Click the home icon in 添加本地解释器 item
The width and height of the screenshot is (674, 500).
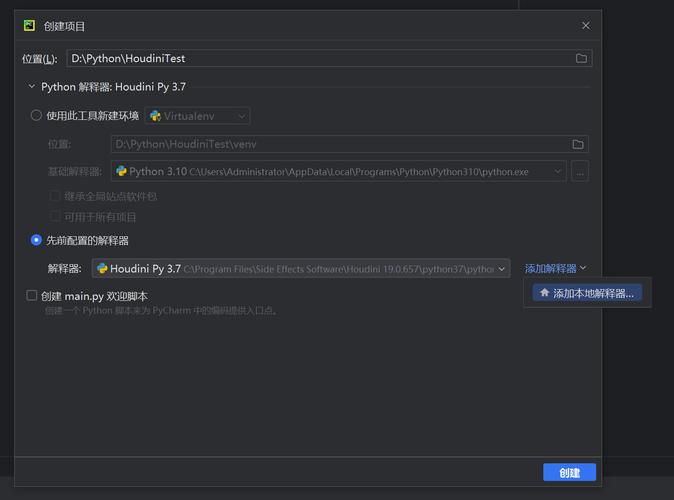[544, 293]
